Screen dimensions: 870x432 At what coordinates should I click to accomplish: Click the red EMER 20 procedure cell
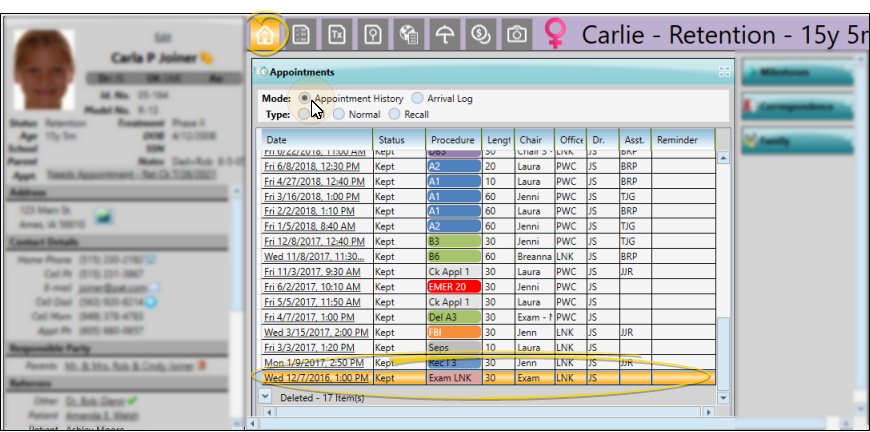(x=454, y=287)
